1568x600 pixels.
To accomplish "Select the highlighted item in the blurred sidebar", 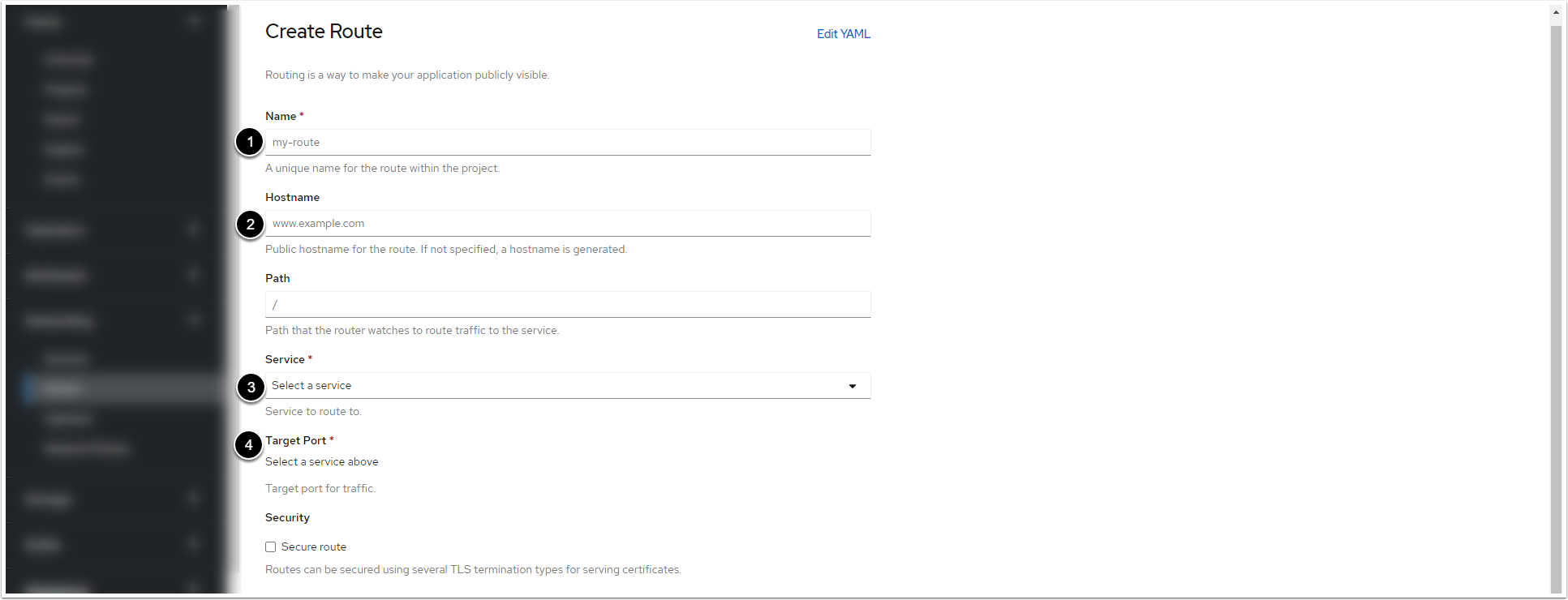I will [122, 389].
